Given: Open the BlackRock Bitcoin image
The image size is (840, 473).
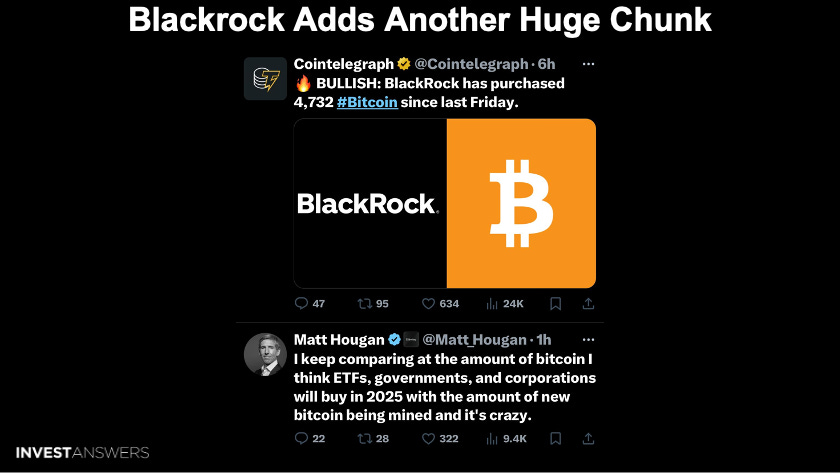Looking at the screenshot, I should click(x=445, y=204).
